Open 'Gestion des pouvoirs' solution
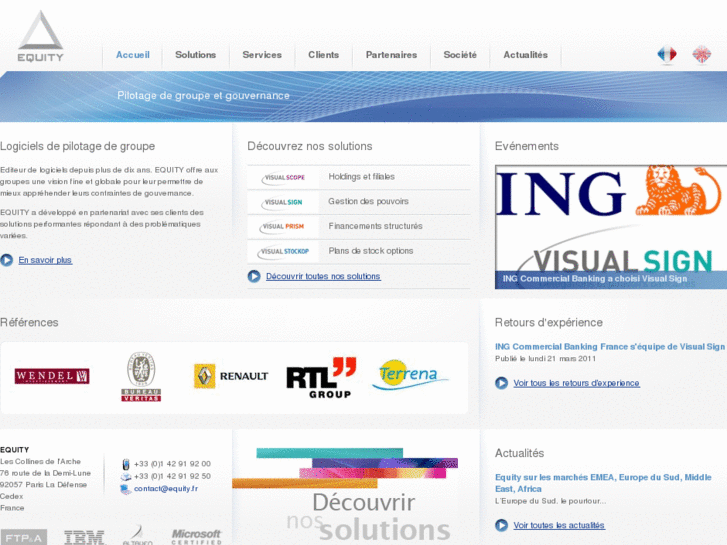This screenshot has height=545, width=727. pyautogui.click(x=369, y=201)
